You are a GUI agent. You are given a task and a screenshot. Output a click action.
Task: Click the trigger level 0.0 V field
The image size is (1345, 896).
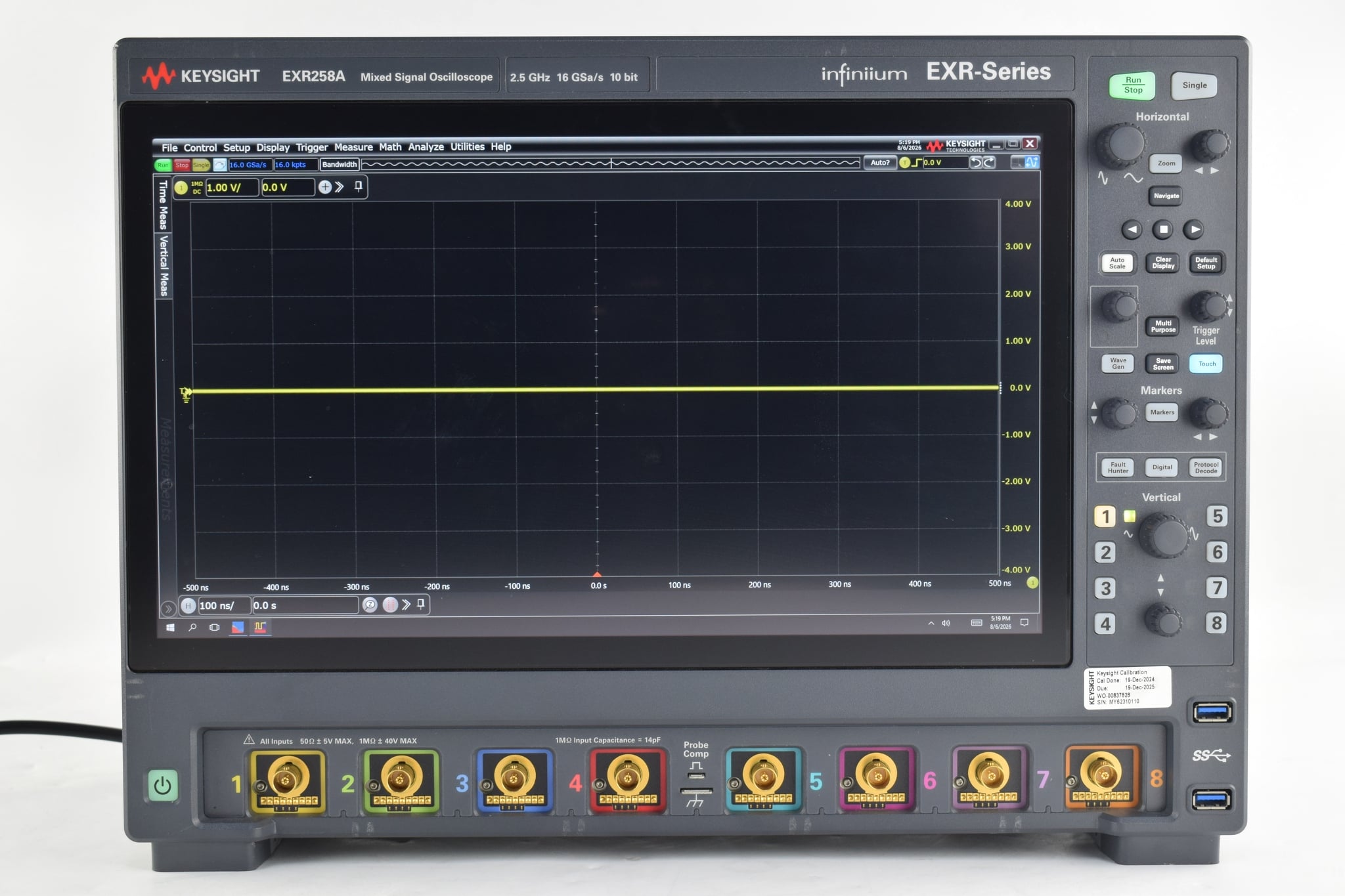(x=945, y=163)
